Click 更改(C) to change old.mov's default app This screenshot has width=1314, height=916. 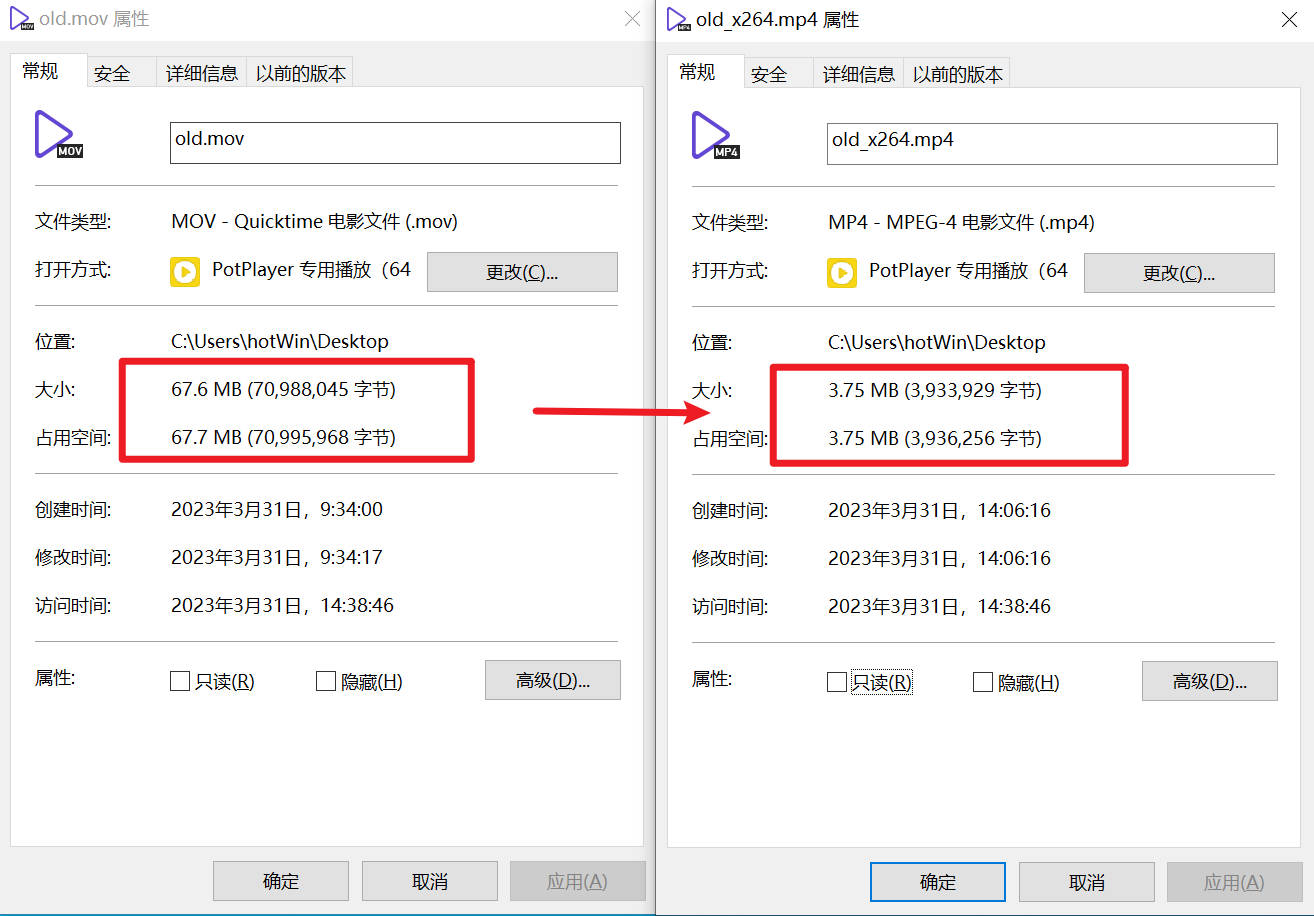coord(522,271)
